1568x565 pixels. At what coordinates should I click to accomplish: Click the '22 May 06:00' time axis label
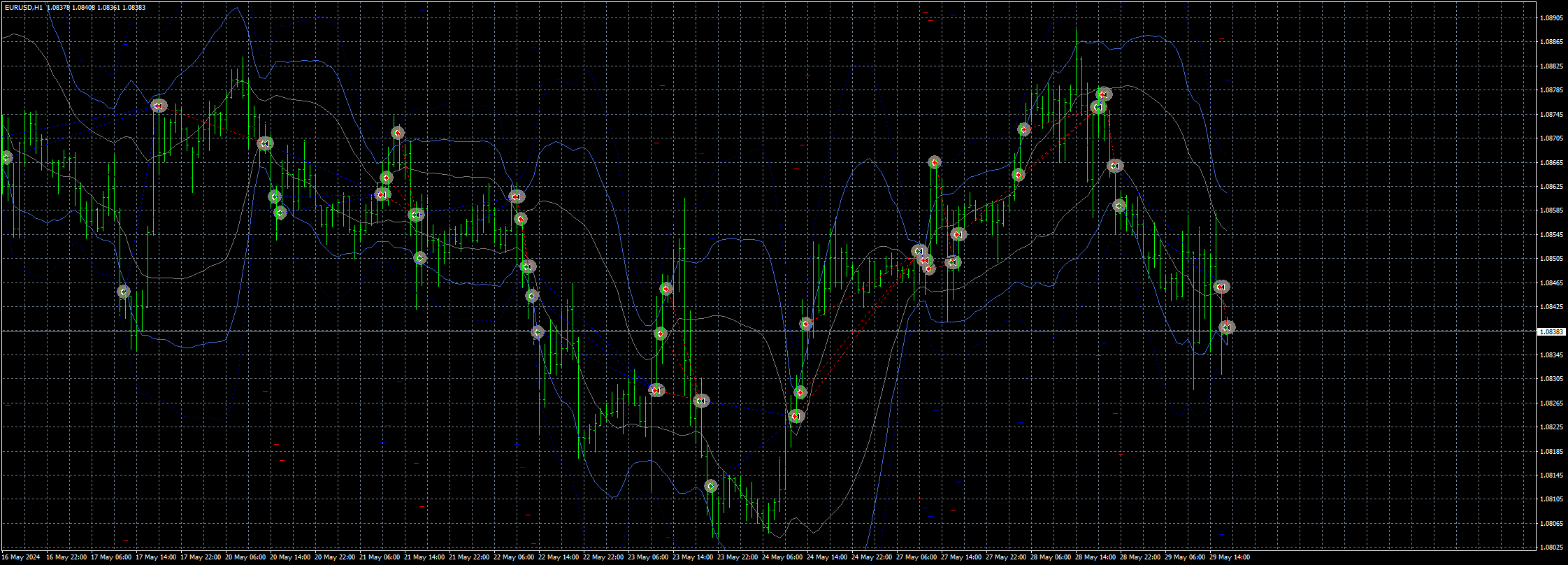(x=514, y=558)
